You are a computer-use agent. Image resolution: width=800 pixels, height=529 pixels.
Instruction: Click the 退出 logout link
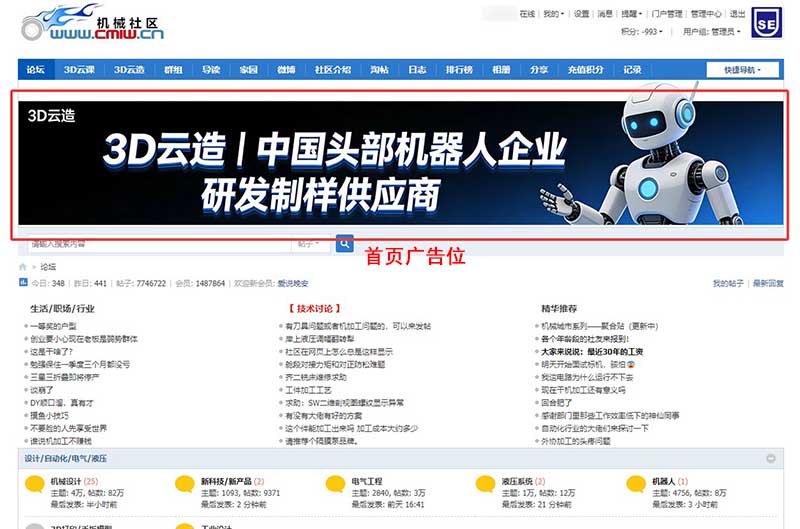click(x=737, y=14)
